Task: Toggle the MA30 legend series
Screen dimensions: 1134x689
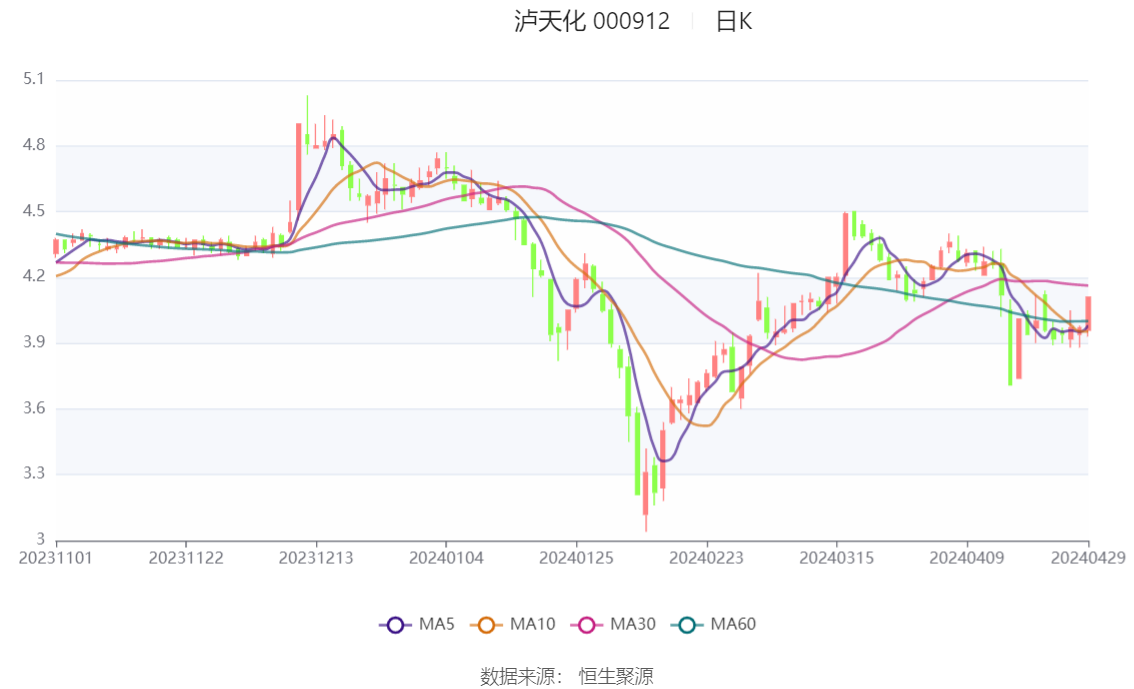Action: click(x=613, y=624)
